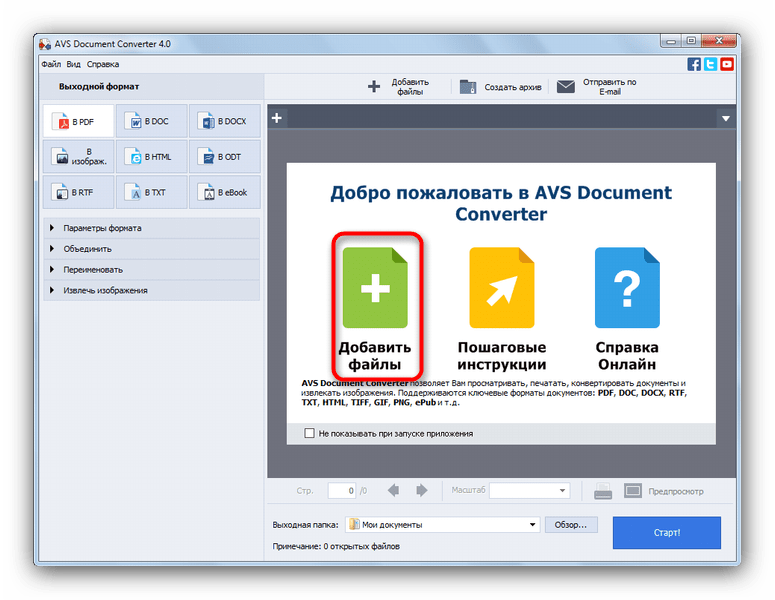Click Отправить по E-mail toolbar button

click(x=598, y=87)
